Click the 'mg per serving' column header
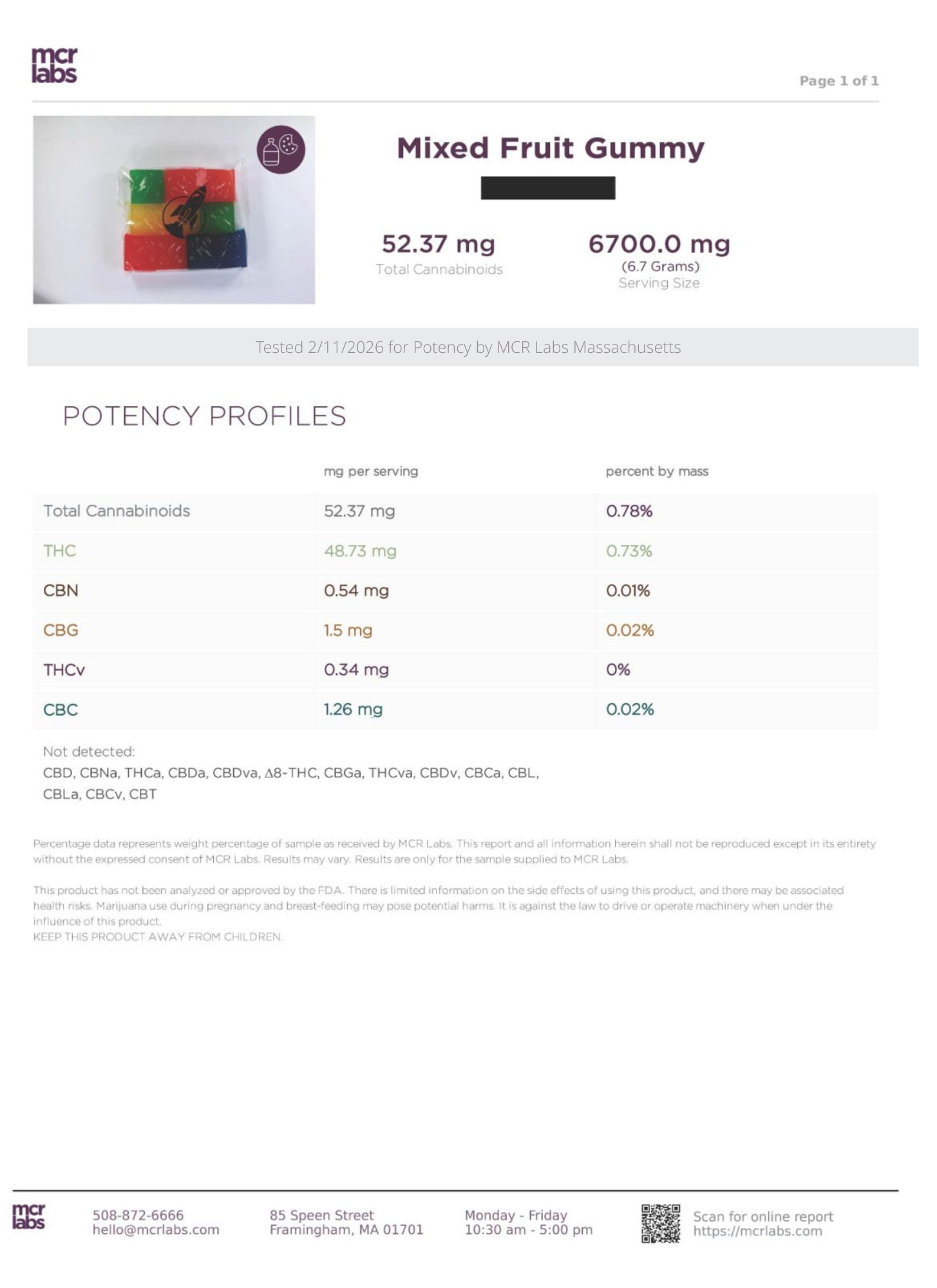Image resolution: width=937 pixels, height=1288 pixels. click(x=370, y=471)
